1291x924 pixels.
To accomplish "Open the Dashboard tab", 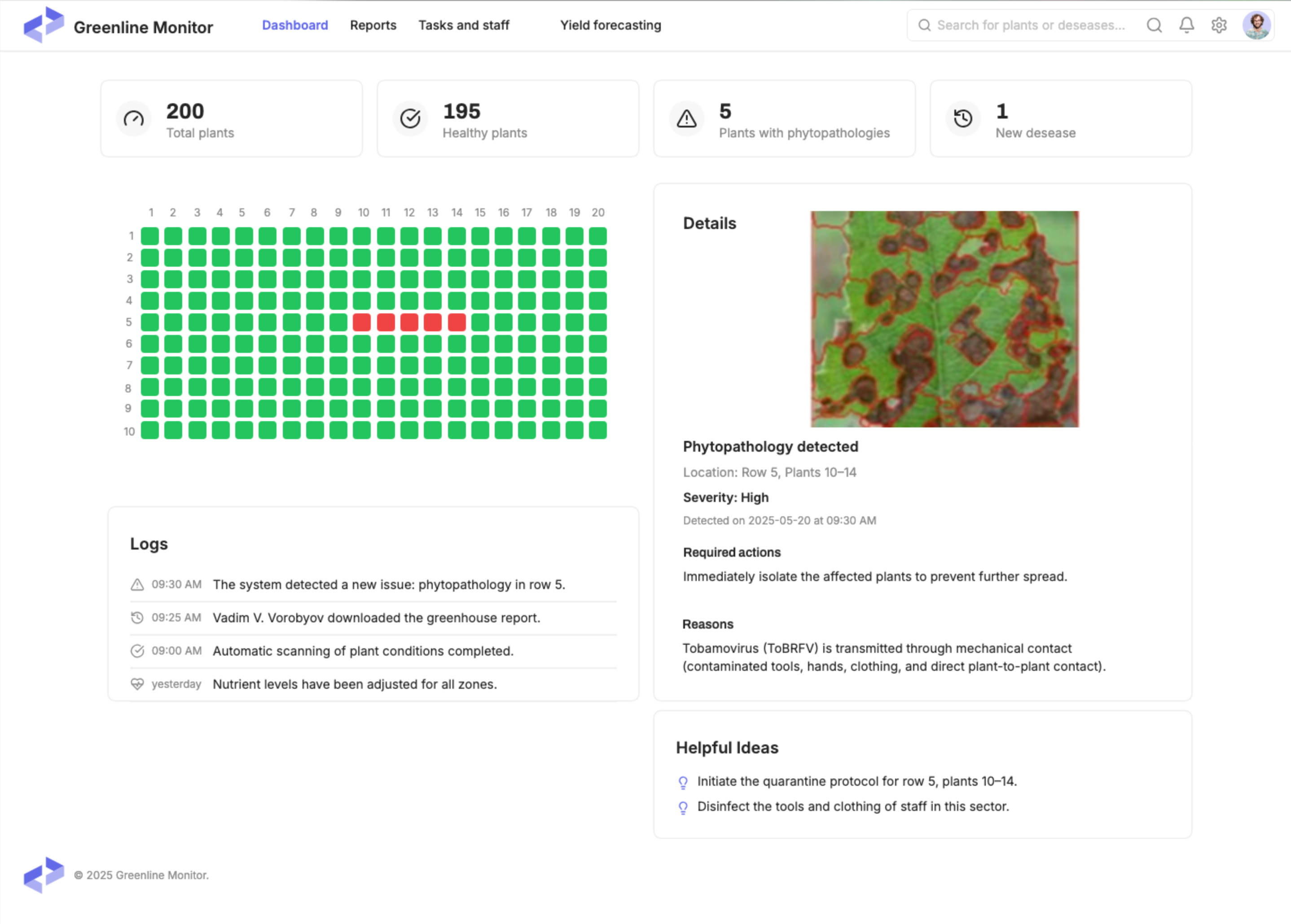I will [x=294, y=25].
